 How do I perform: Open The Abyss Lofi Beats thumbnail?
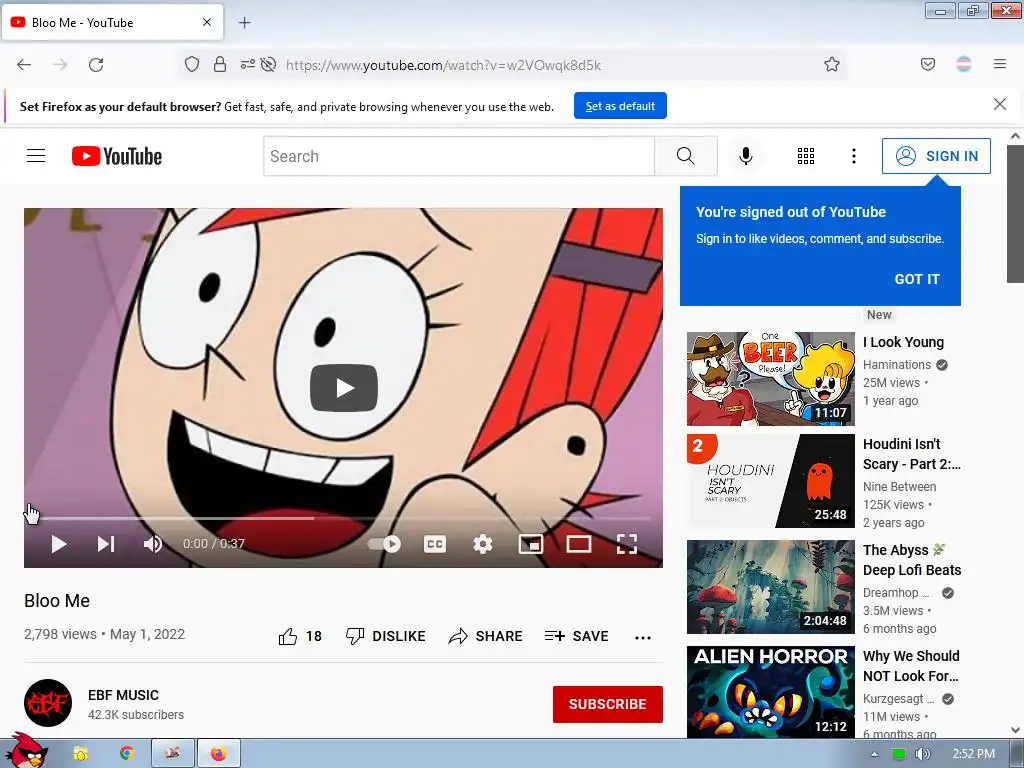click(x=771, y=586)
